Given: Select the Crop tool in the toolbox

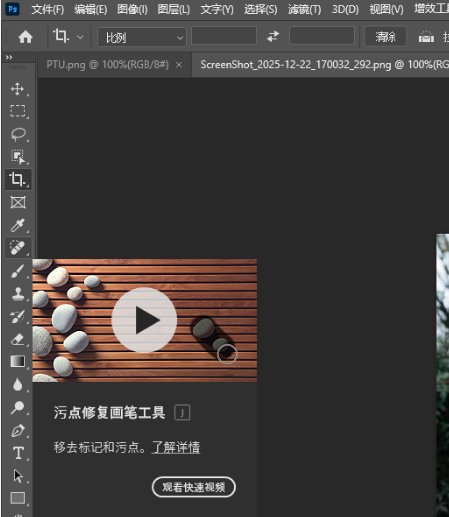Looking at the screenshot, I should click(x=18, y=179).
